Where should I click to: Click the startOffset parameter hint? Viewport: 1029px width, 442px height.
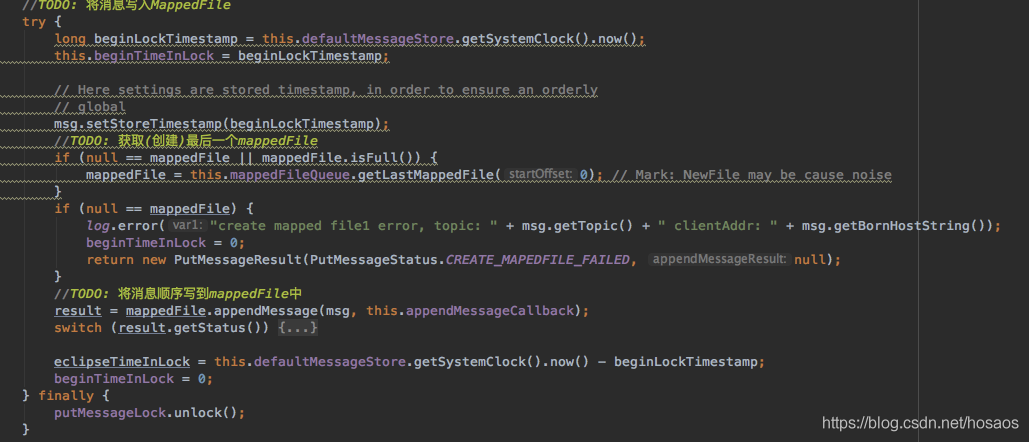(x=540, y=175)
